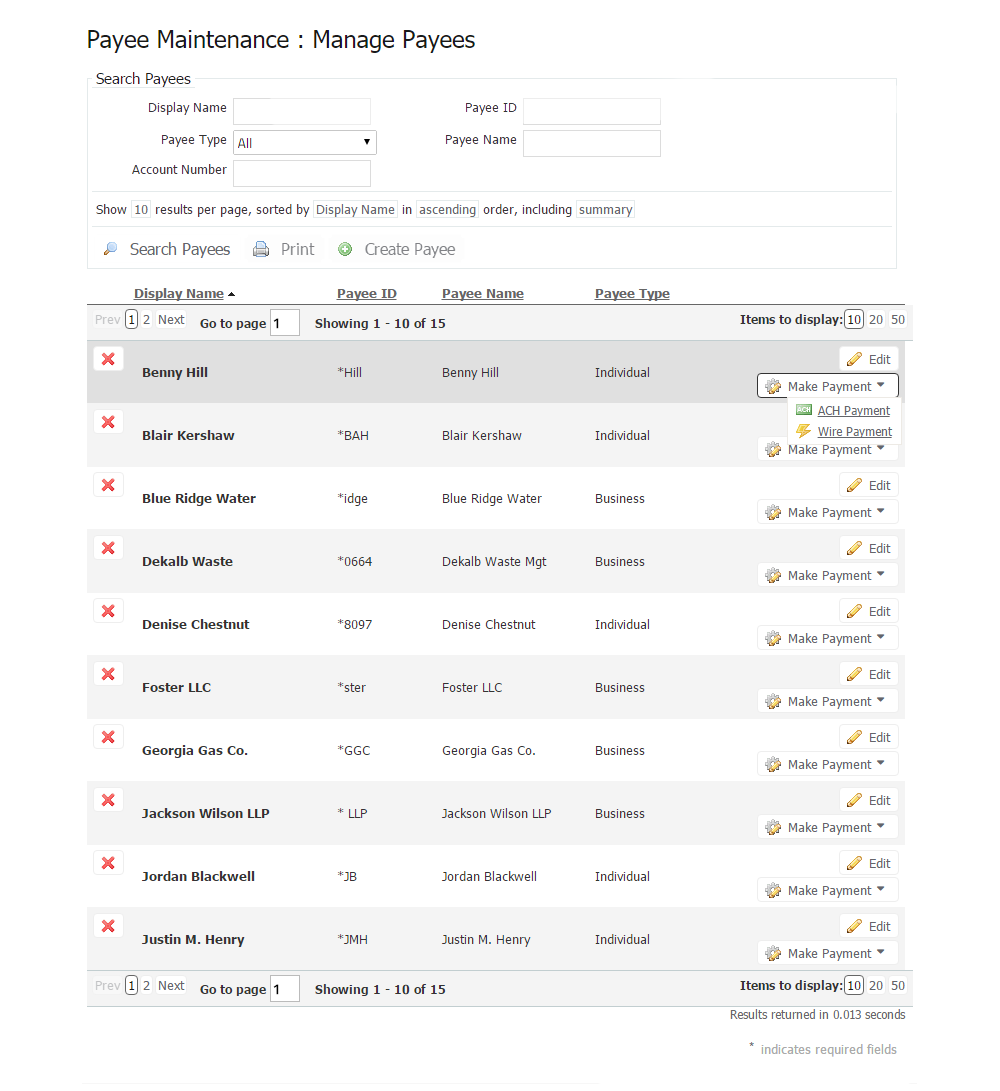The width and height of the screenshot is (1000, 1091).
Task: Open Make Payment dropdown for Justin M. Henry
Action: 828,953
